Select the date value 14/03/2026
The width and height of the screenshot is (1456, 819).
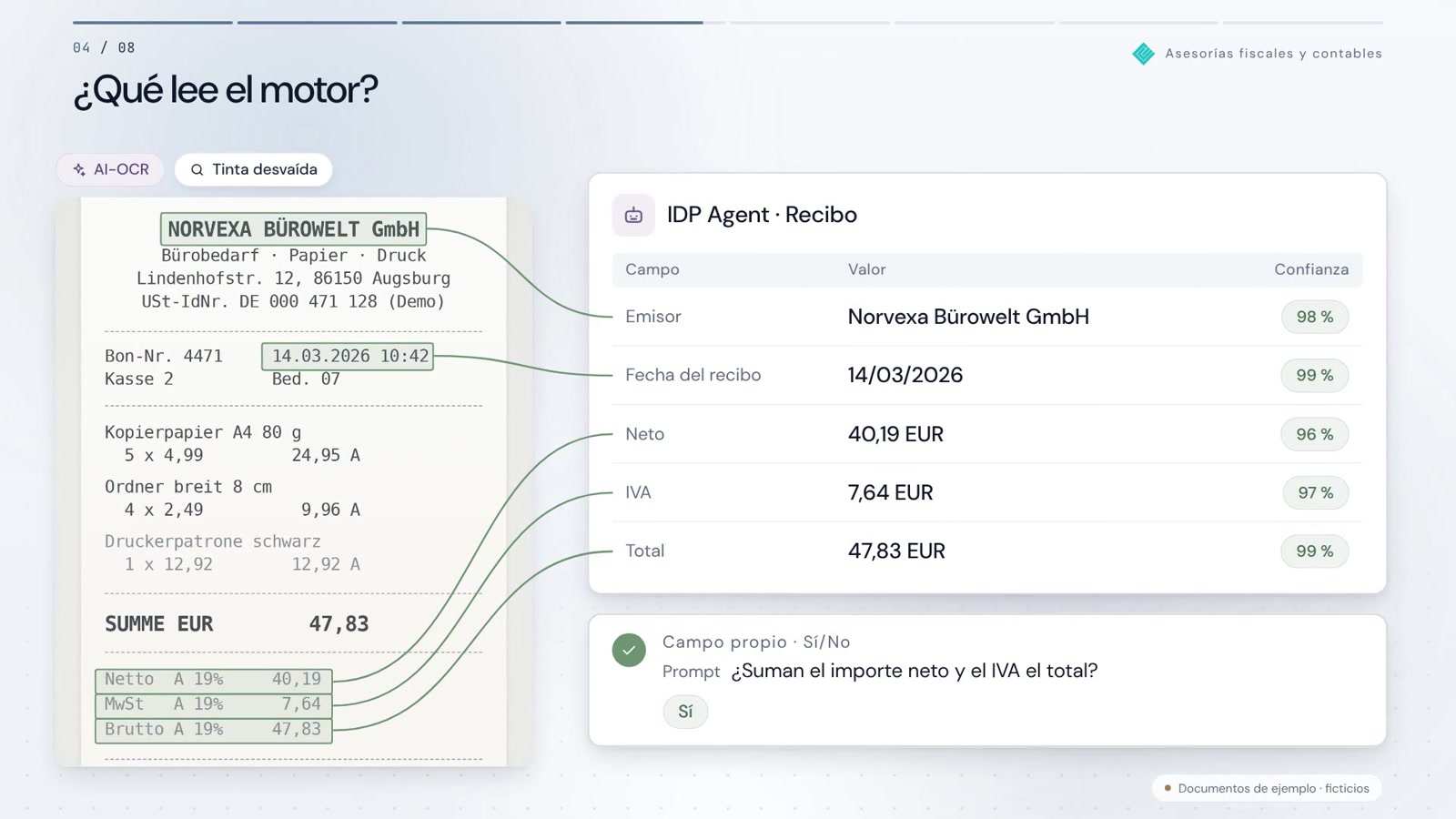pyautogui.click(x=905, y=375)
